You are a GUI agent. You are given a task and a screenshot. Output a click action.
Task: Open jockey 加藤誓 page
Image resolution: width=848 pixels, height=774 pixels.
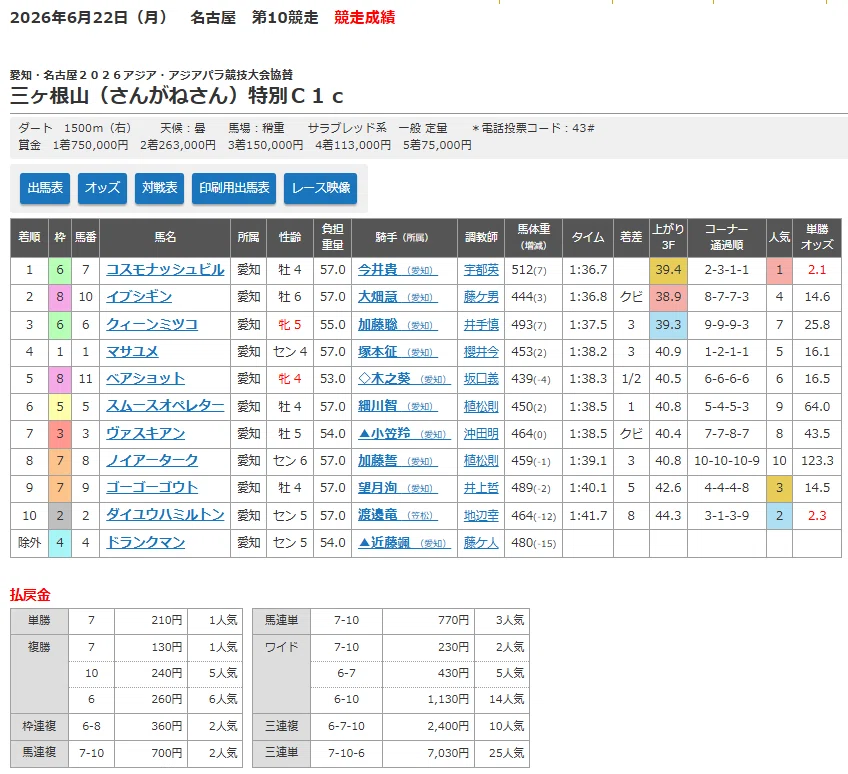click(x=398, y=461)
